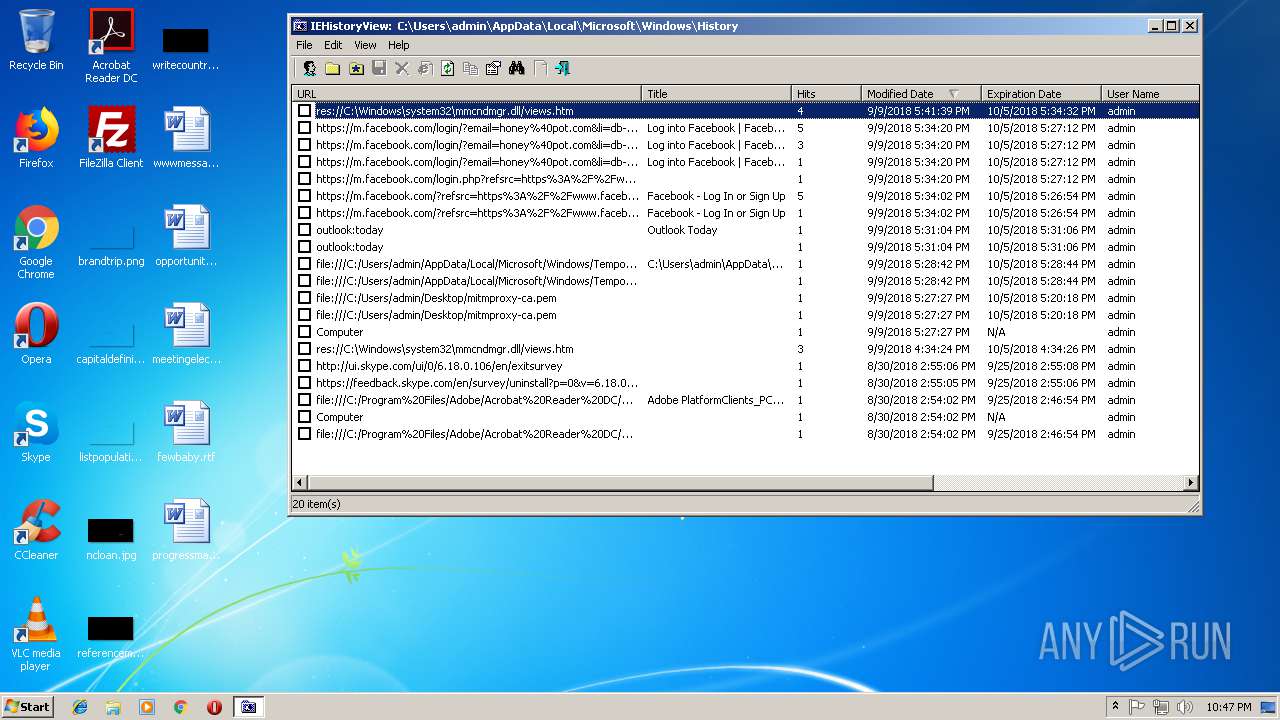The height and width of the screenshot is (720, 1280).
Task: Check the box for Computer row dated 9/9/2018
Action: [x=305, y=332]
